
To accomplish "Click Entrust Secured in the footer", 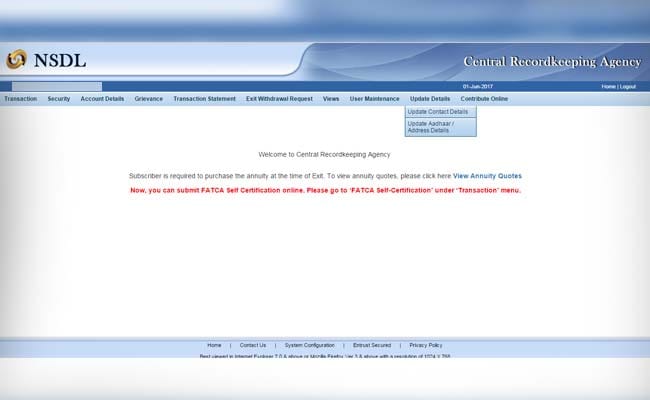I will coord(372,345).
